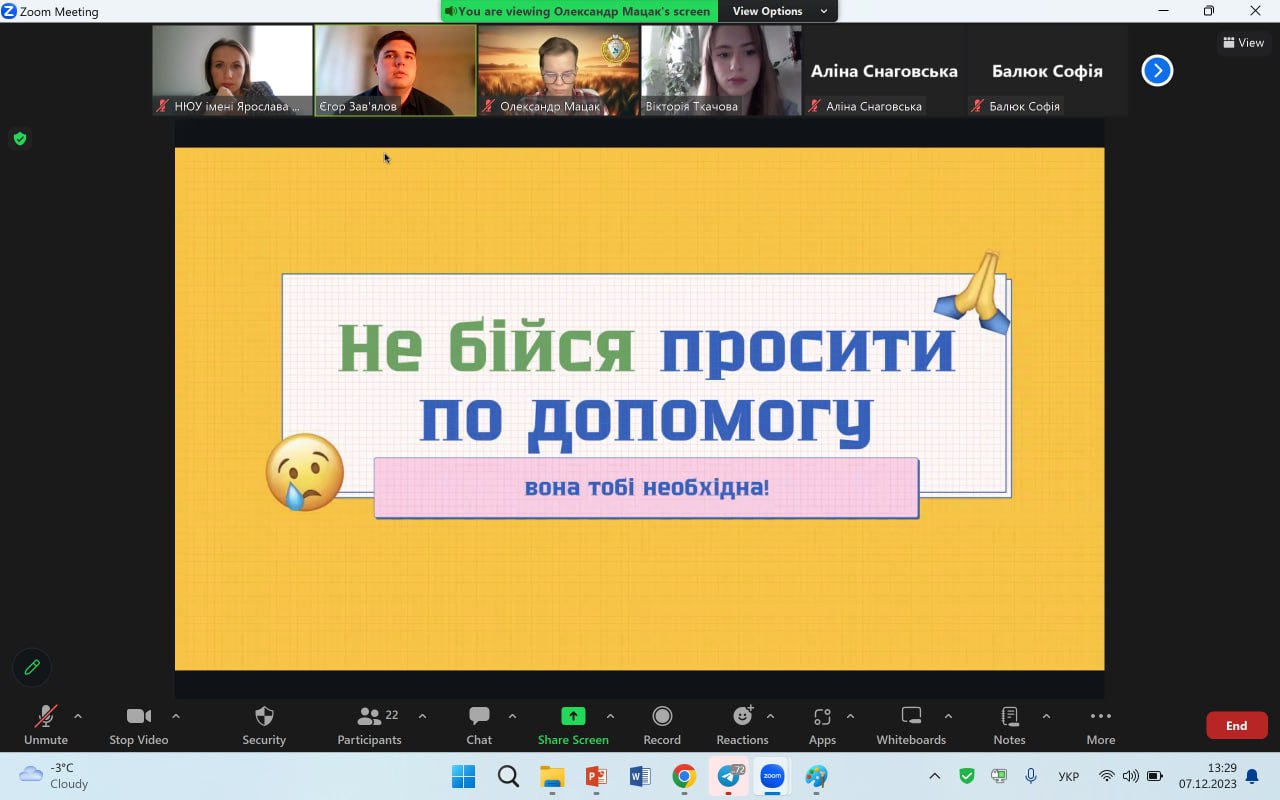Show next participants with blue arrow
1280x800 pixels.
click(x=1157, y=70)
